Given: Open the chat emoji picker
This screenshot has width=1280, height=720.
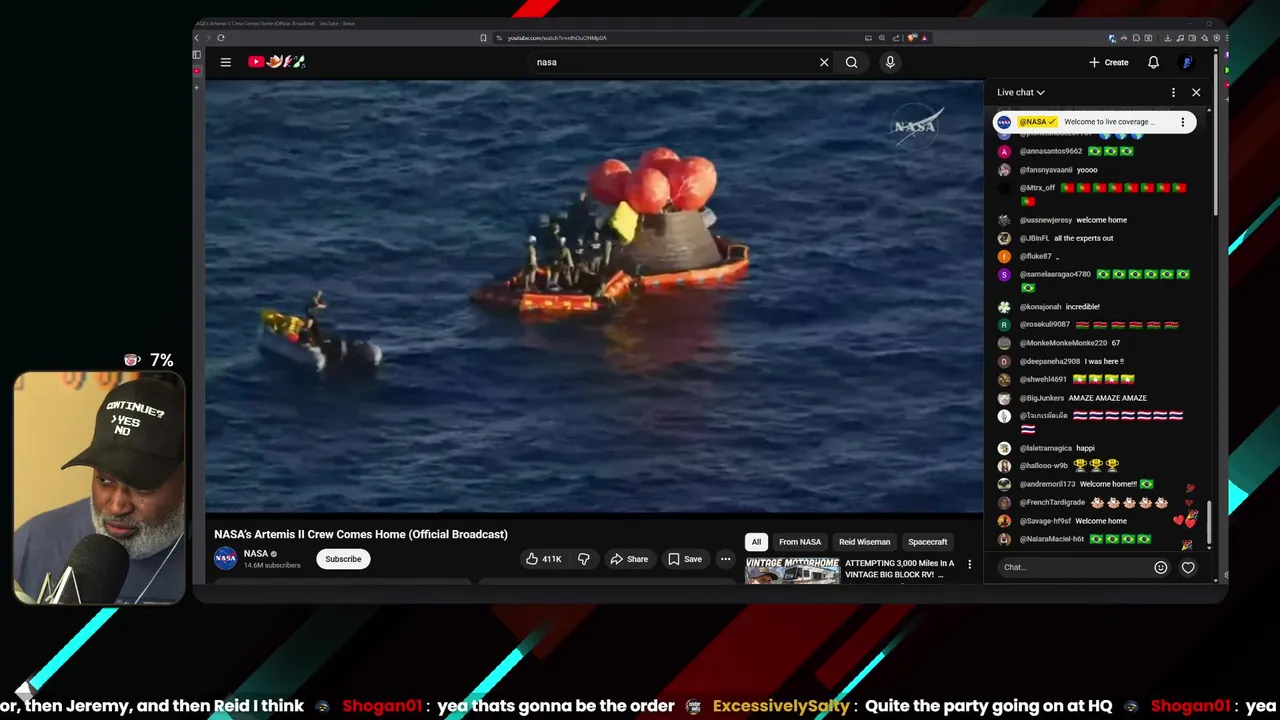Looking at the screenshot, I should pyautogui.click(x=1161, y=567).
